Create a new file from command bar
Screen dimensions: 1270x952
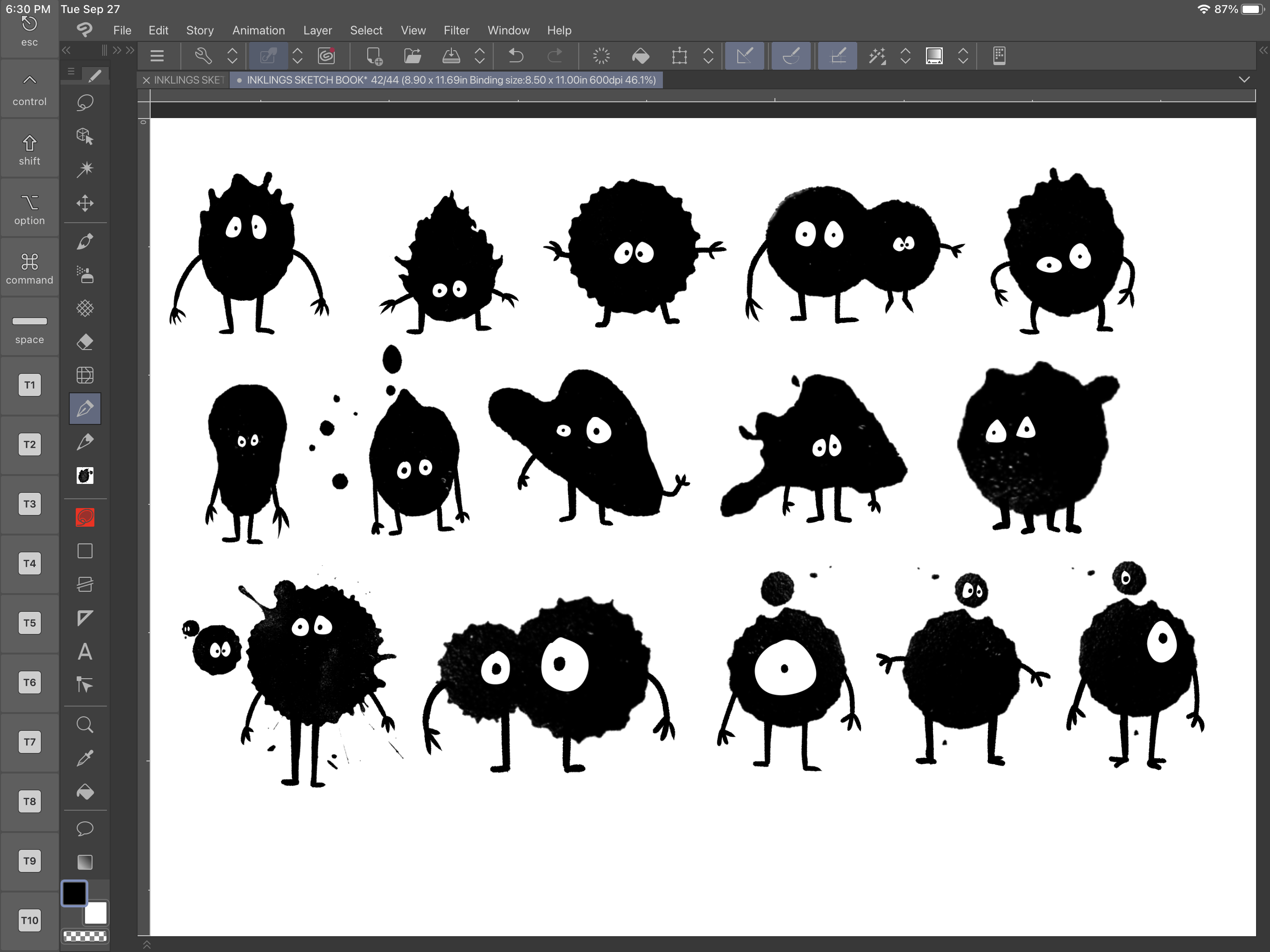click(x=374, y=56)
